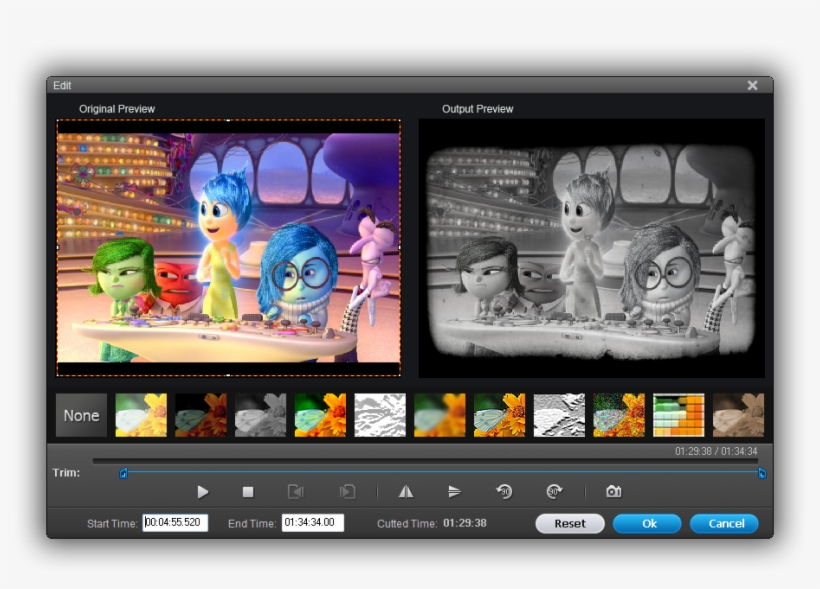Skip to next video segment
The width and height of the screenshot is (820, 589).
pyautogui.click(x=348, y=492)
